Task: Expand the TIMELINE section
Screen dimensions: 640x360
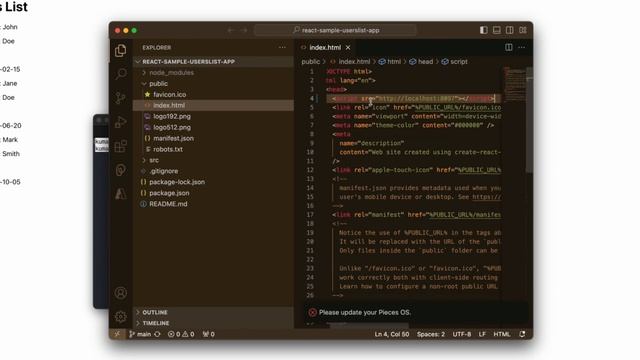Action: pos(213,323)
